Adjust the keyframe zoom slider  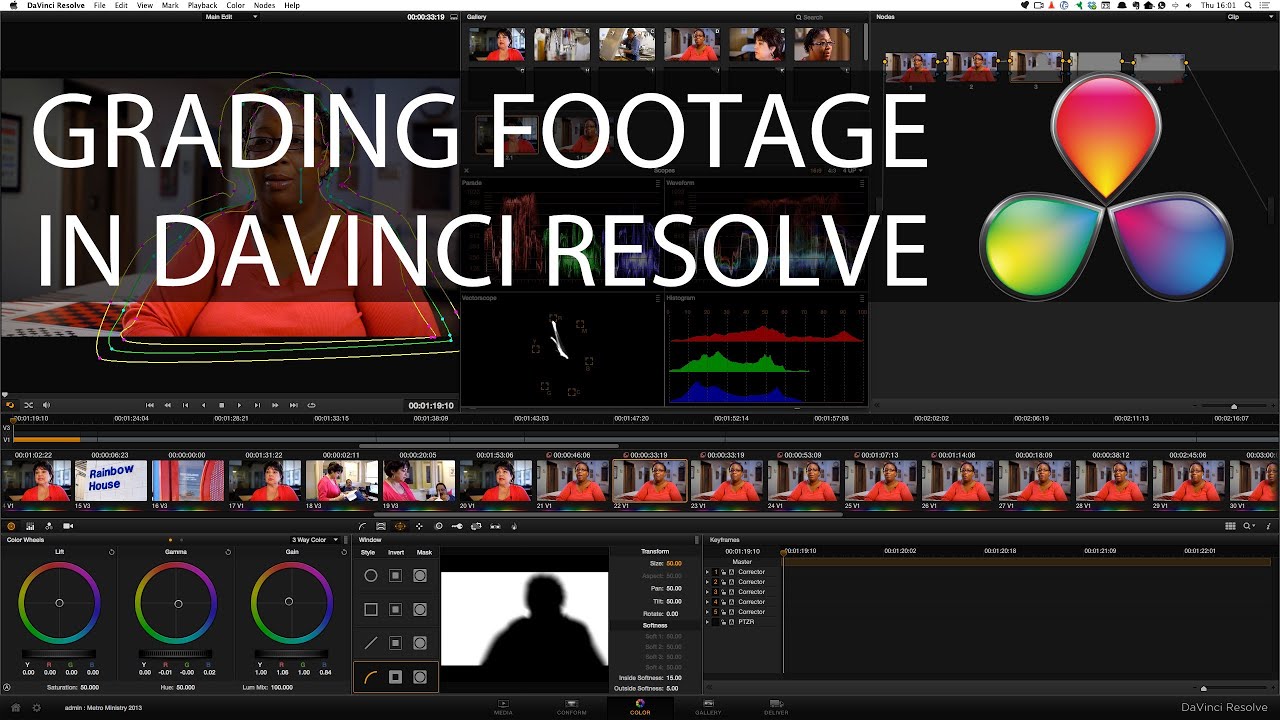[x=1204, y=688]
